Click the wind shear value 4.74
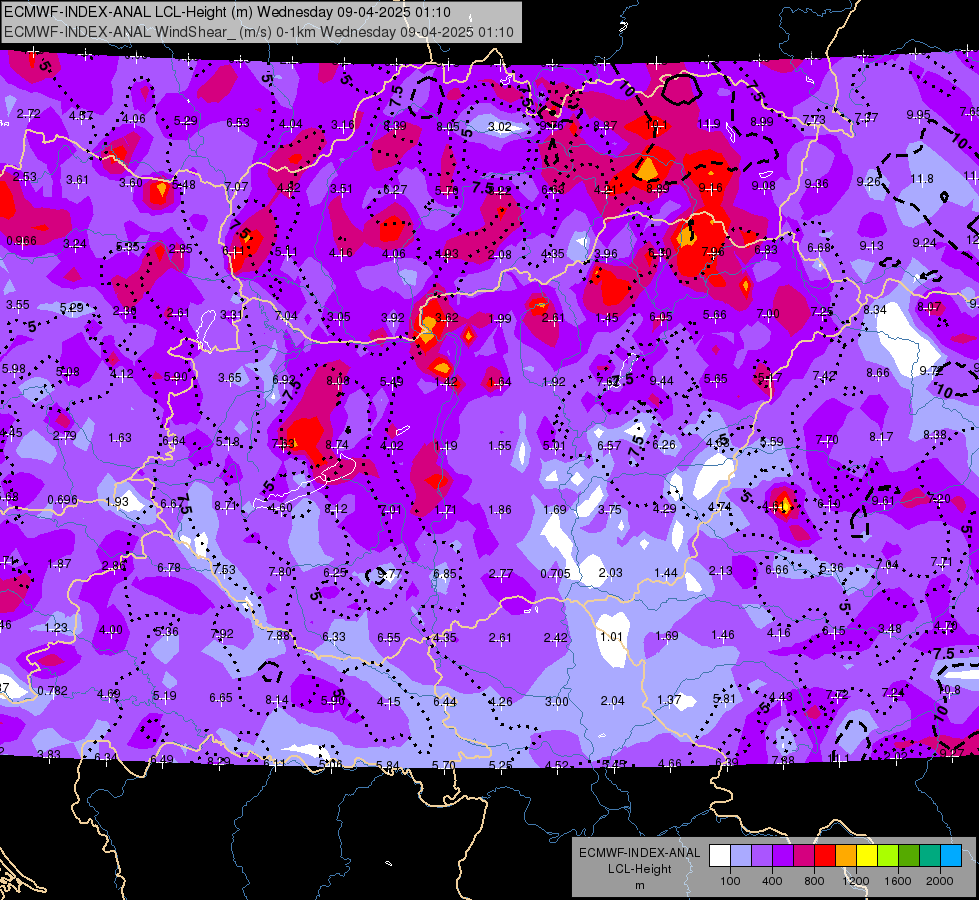 click(x=719, y=507)
